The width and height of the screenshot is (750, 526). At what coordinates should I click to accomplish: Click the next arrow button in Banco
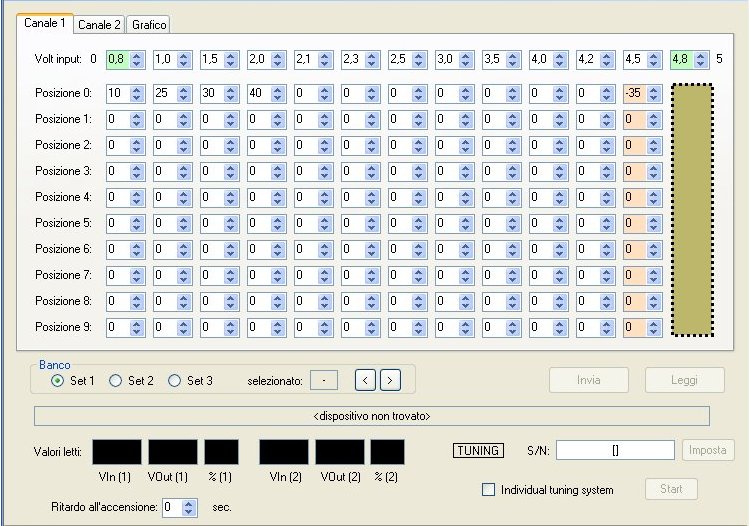pos(390,381)
